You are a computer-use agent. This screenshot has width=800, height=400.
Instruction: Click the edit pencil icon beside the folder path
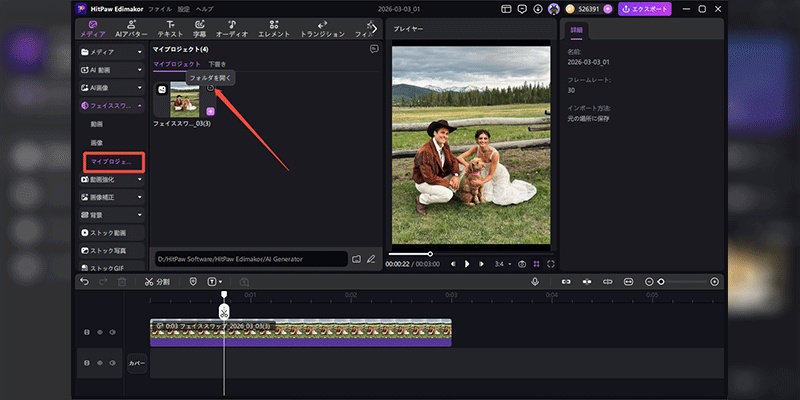371,259
